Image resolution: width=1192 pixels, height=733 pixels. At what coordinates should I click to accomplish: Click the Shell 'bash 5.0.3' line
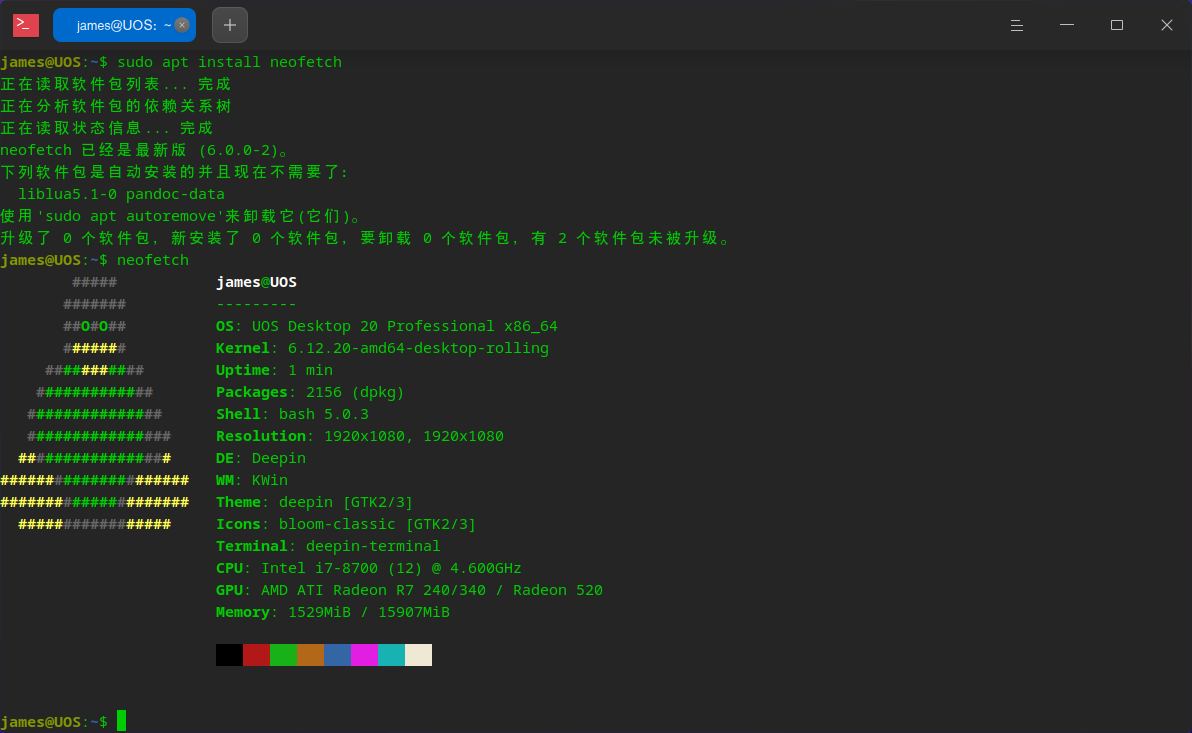coord(292,414)
